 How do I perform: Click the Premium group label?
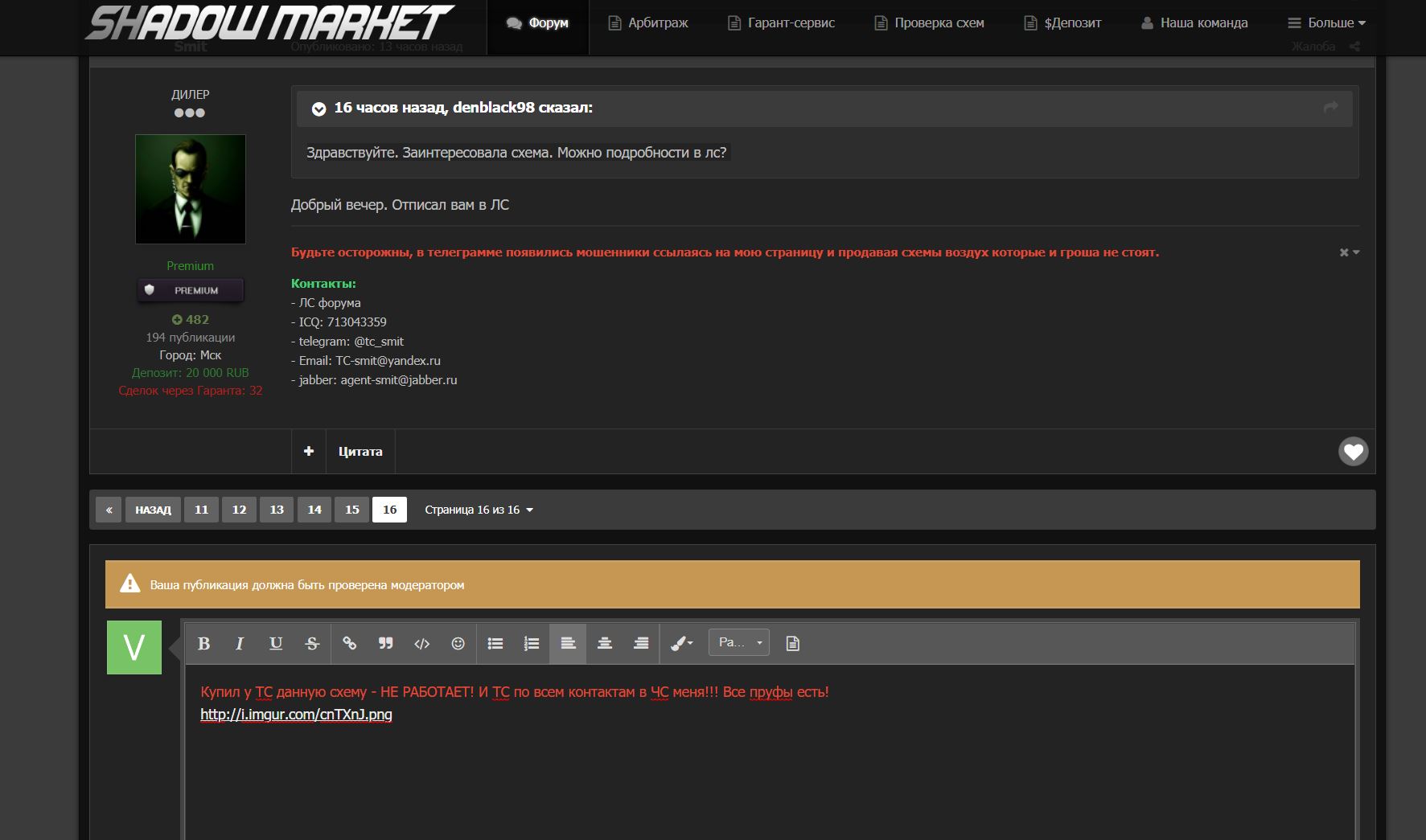[191, 266]
